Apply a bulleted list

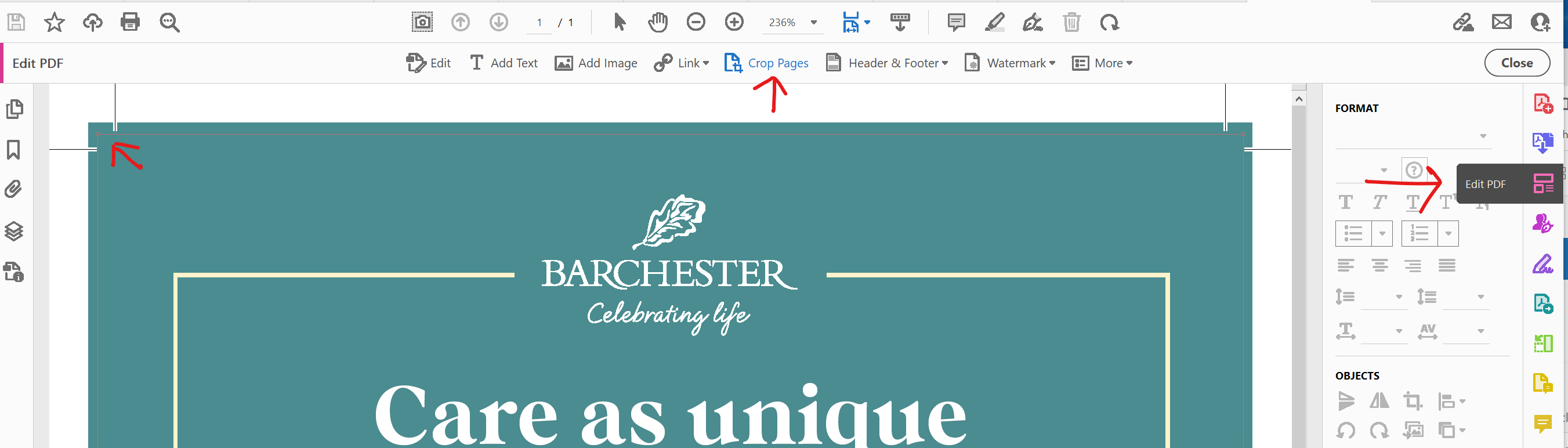1354,234
